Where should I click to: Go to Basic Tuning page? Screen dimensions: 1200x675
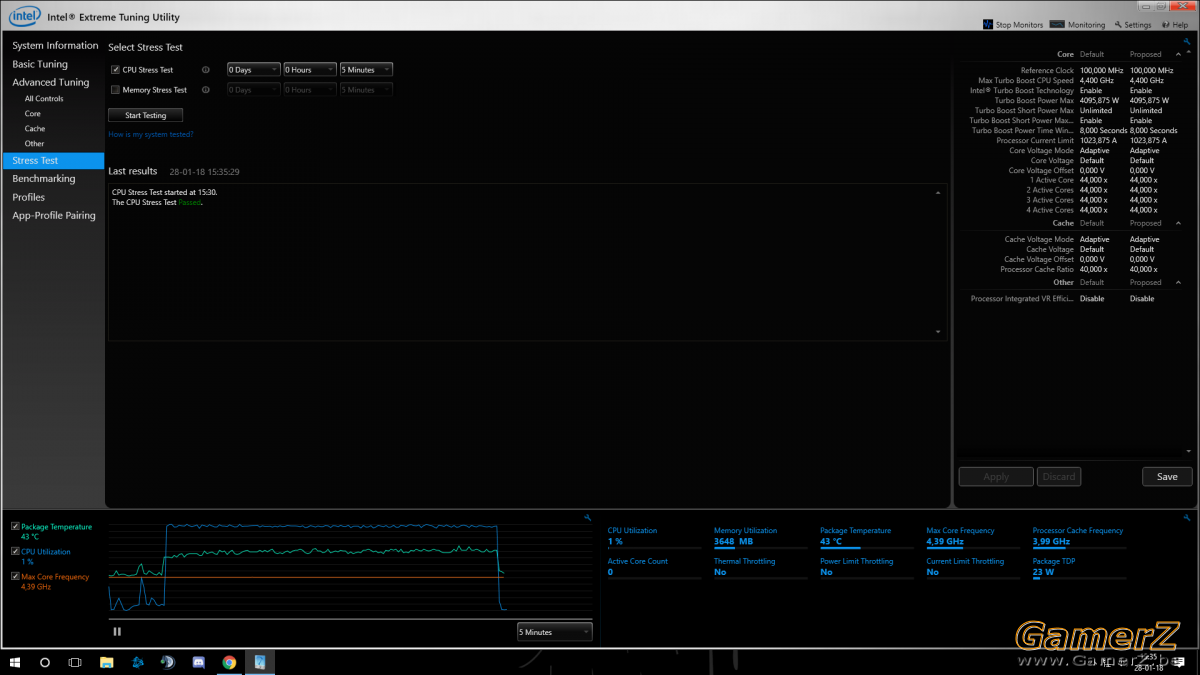(40, 64)
